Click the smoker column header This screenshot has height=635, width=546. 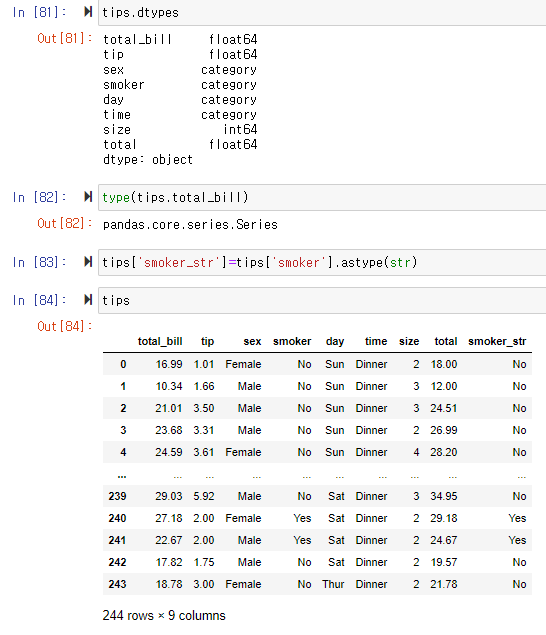(292, 341)
